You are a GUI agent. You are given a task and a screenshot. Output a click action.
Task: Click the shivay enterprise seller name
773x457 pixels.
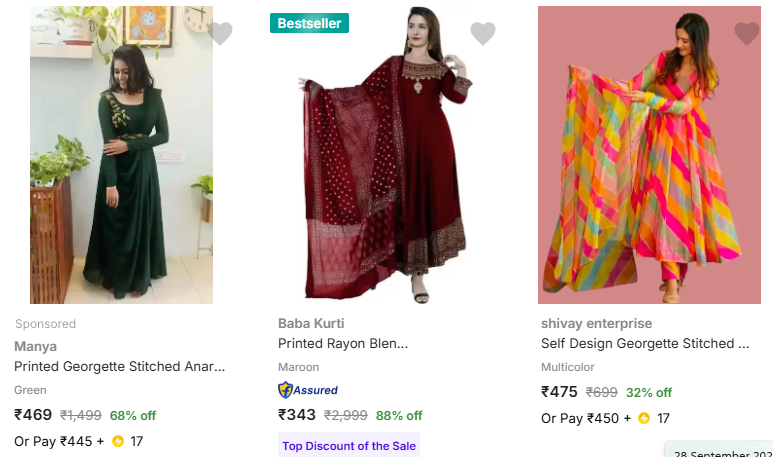596,323
